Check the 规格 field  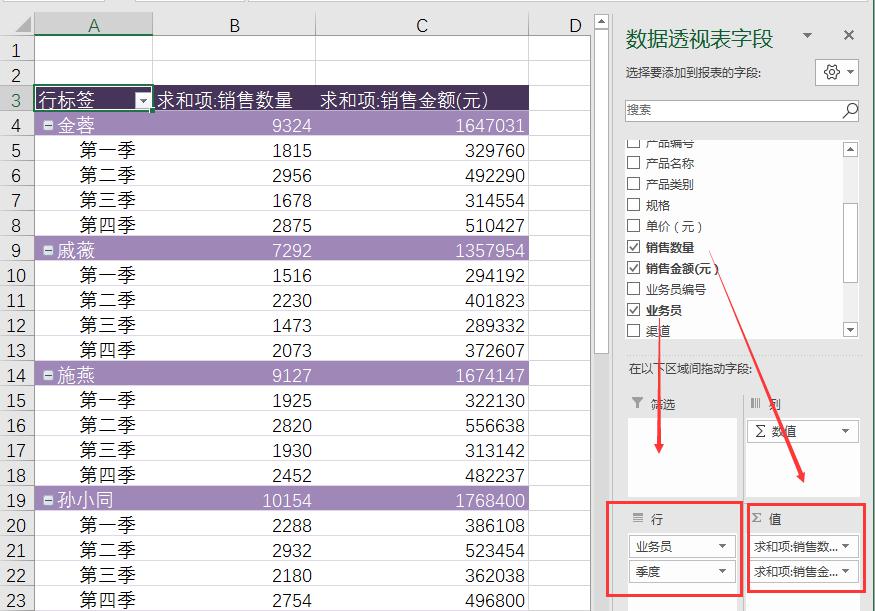point(633,205)
